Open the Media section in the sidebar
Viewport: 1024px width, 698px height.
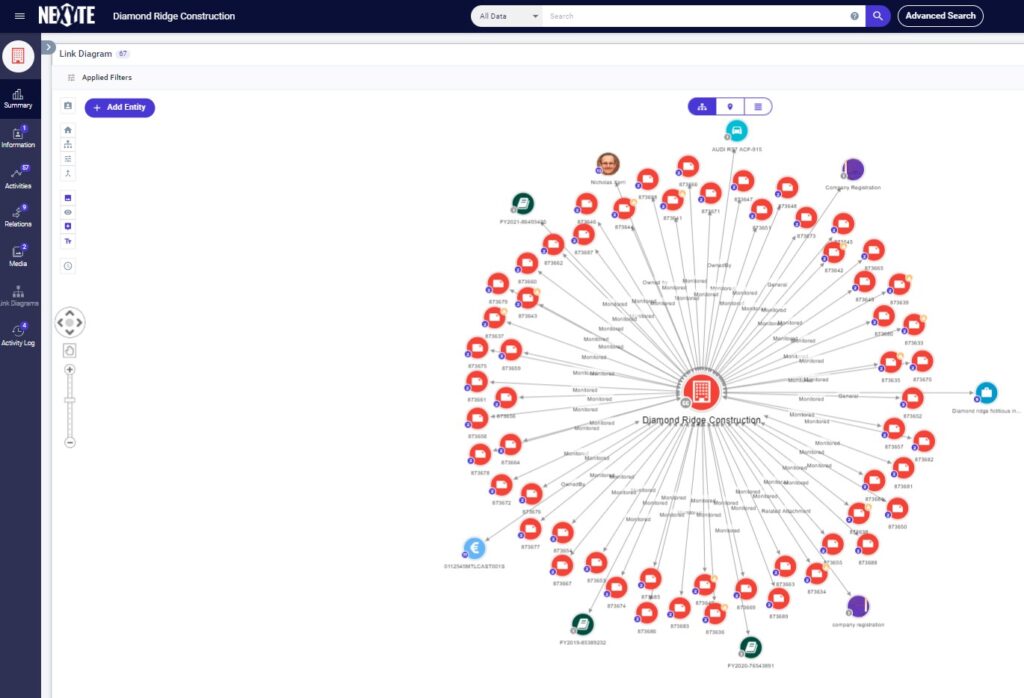18,257
